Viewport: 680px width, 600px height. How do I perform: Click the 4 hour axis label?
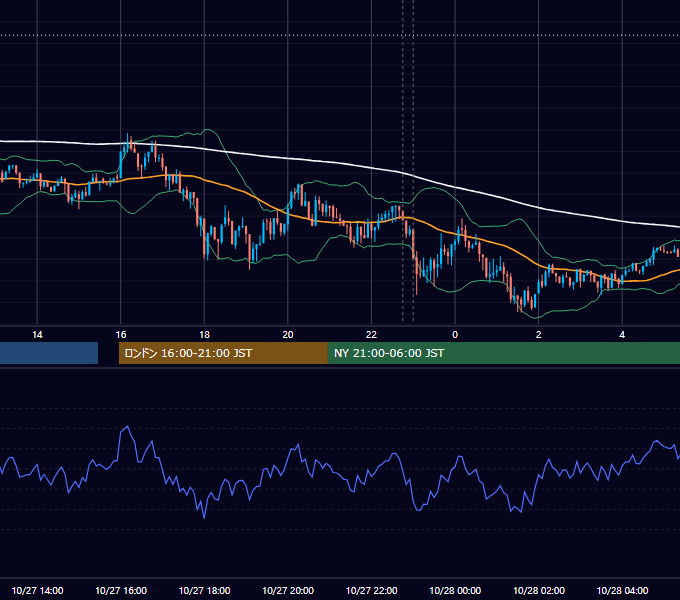(622, 335)
